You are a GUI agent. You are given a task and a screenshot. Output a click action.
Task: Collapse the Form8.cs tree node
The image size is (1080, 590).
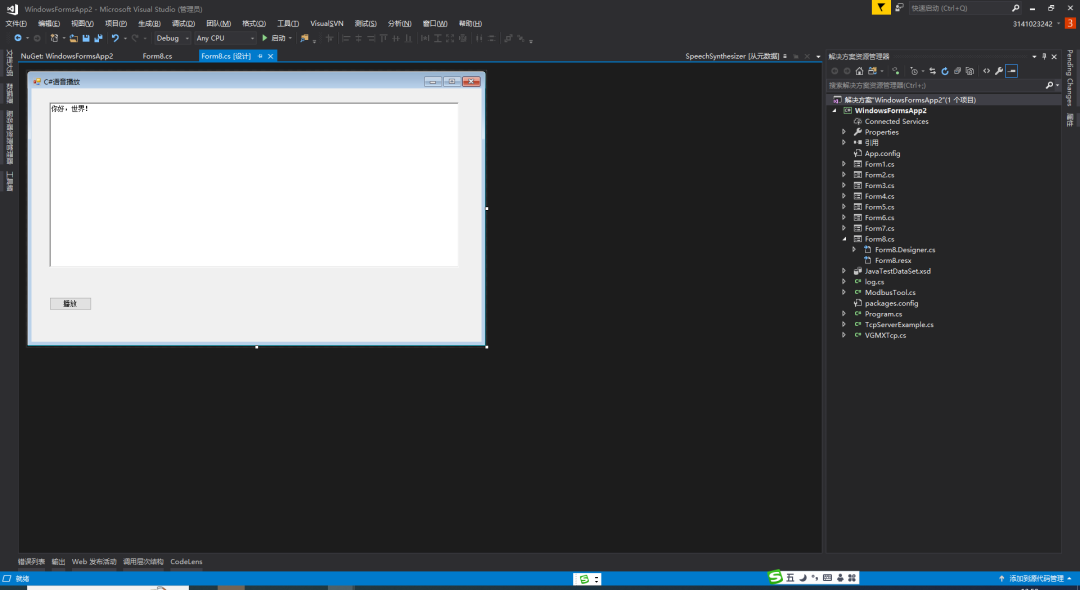pos(844,239)
